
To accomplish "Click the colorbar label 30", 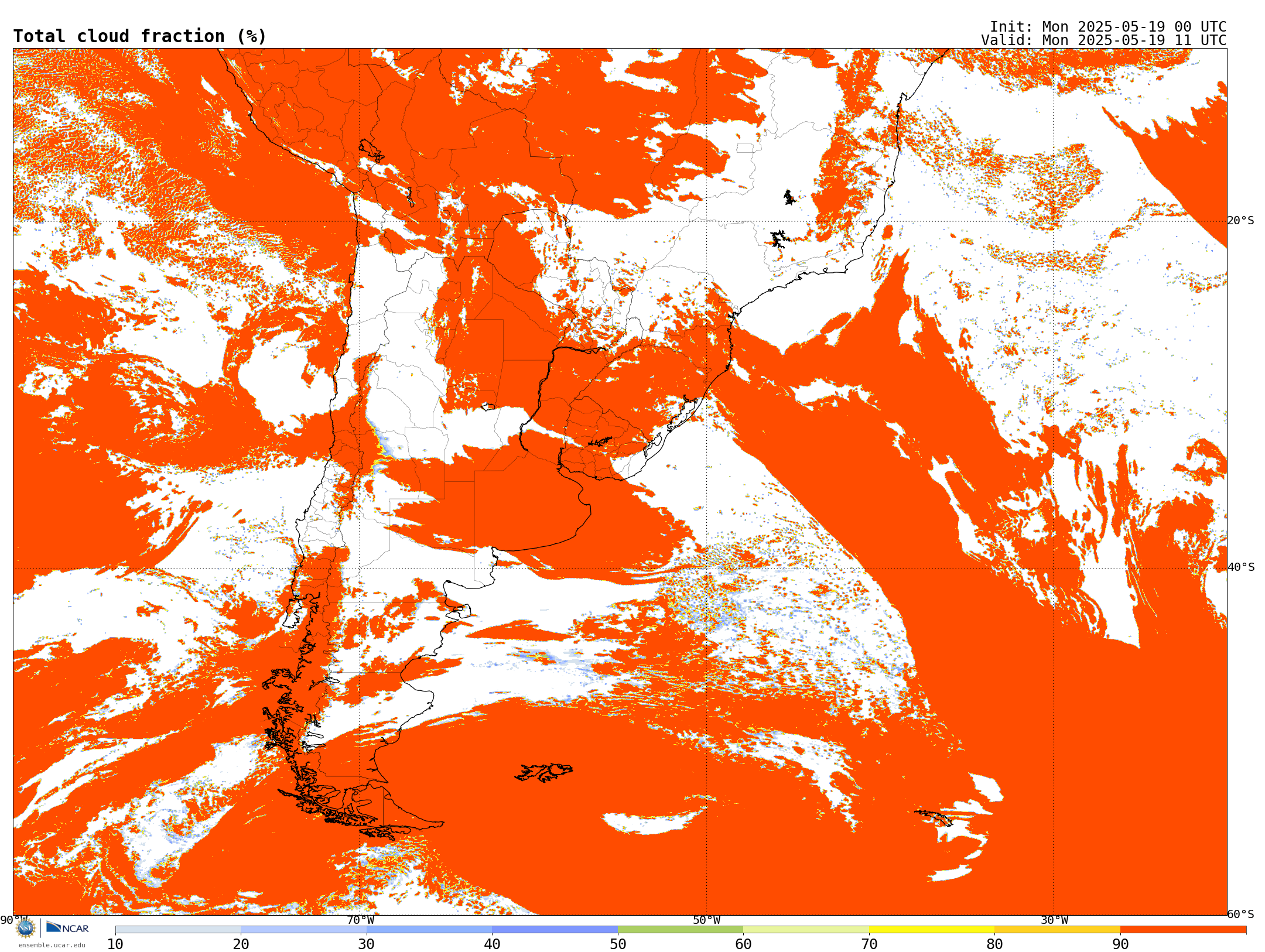I will point(367,944).
